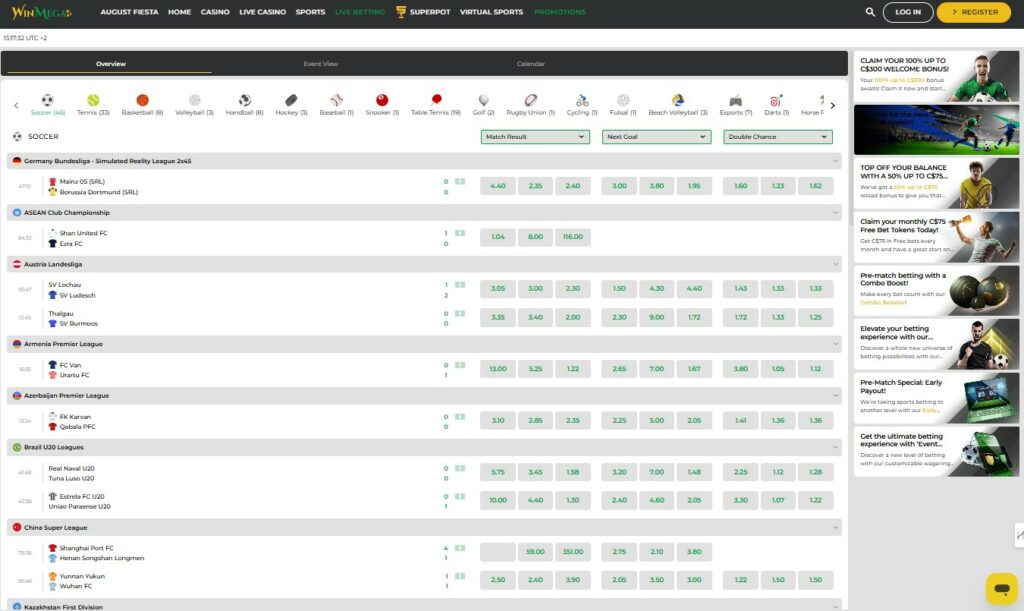1024x611 pixels.
Task: Open the search magnifier icon
Action: (870, 12)
